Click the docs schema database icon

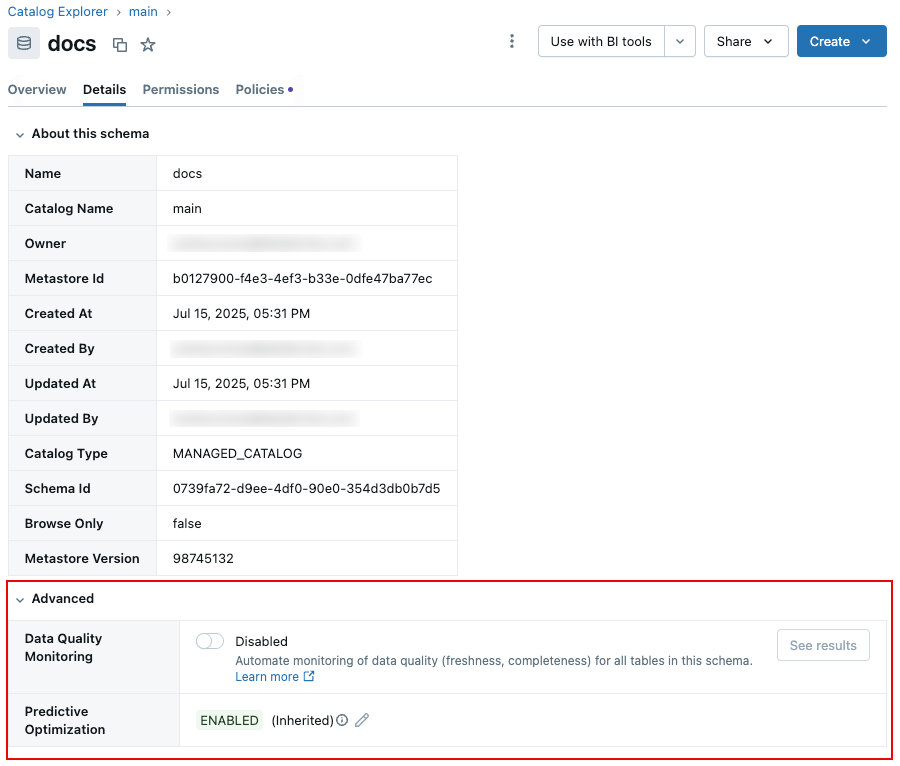click(24, 43)
